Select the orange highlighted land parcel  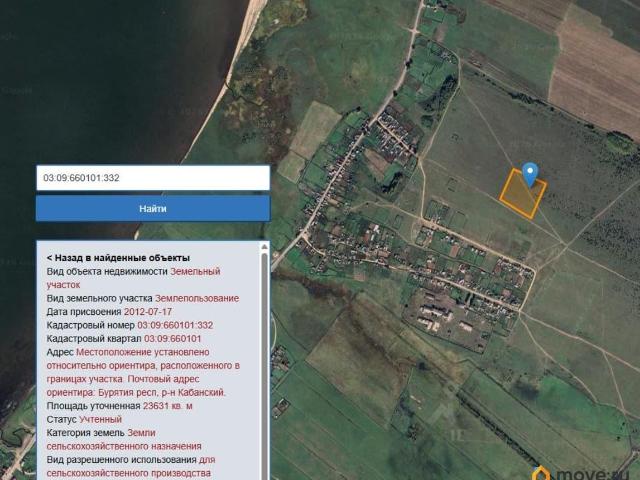[x=522, y=193]
